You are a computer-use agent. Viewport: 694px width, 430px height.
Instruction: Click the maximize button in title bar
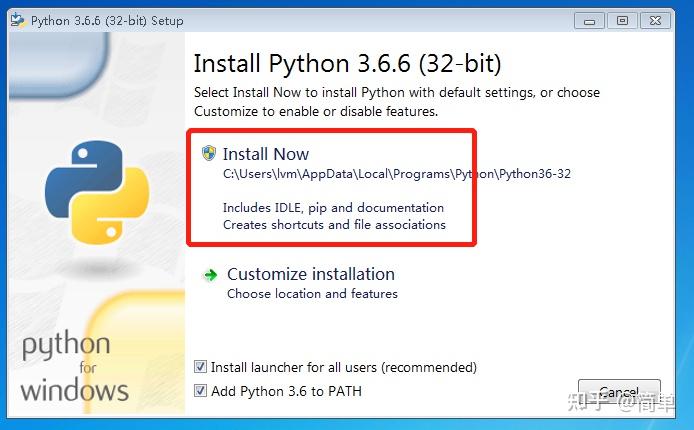pos(623,20)
